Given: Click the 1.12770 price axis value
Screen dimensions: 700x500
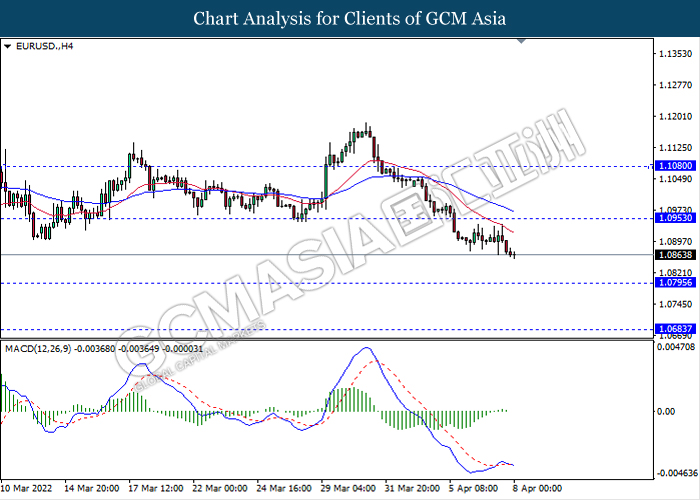Looking at the screenshot, I should 675,85.
